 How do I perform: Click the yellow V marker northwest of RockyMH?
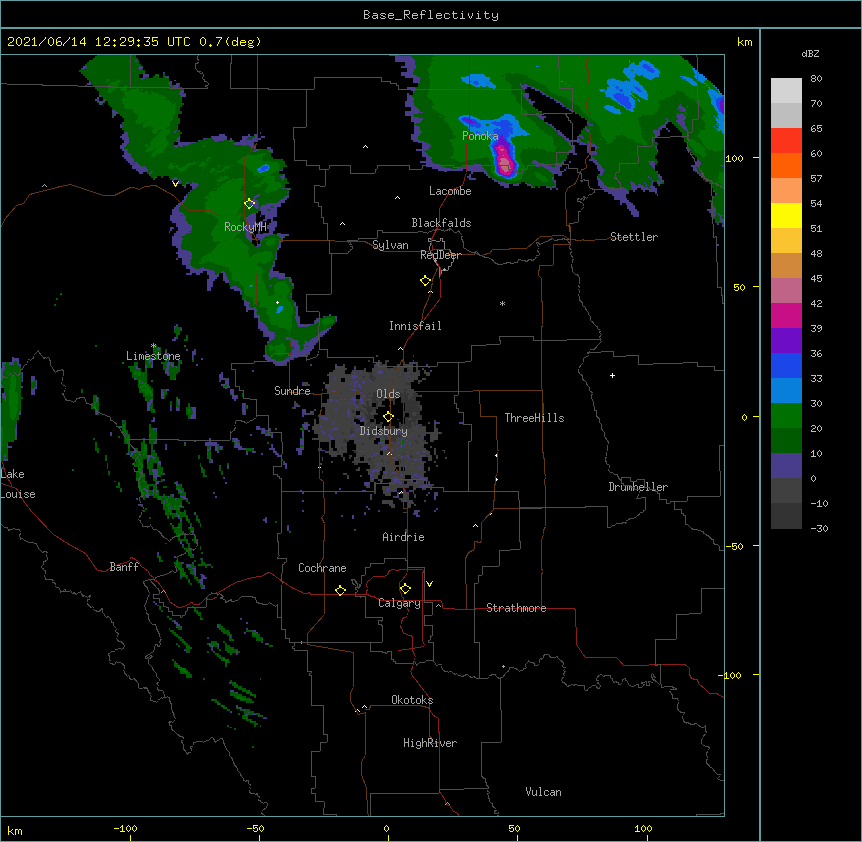point(175,183)
